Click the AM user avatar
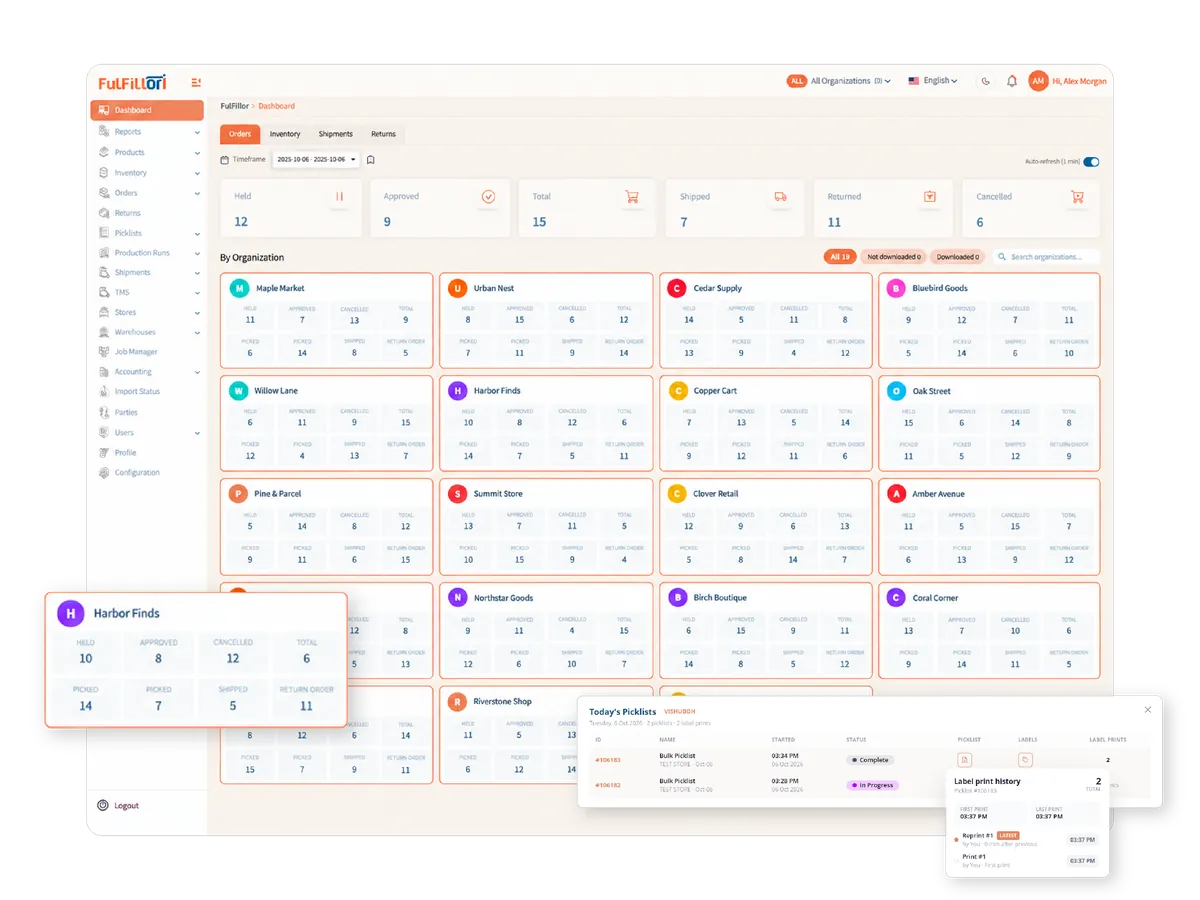This screenshot has height=900, width=1200. [1039, 81]
